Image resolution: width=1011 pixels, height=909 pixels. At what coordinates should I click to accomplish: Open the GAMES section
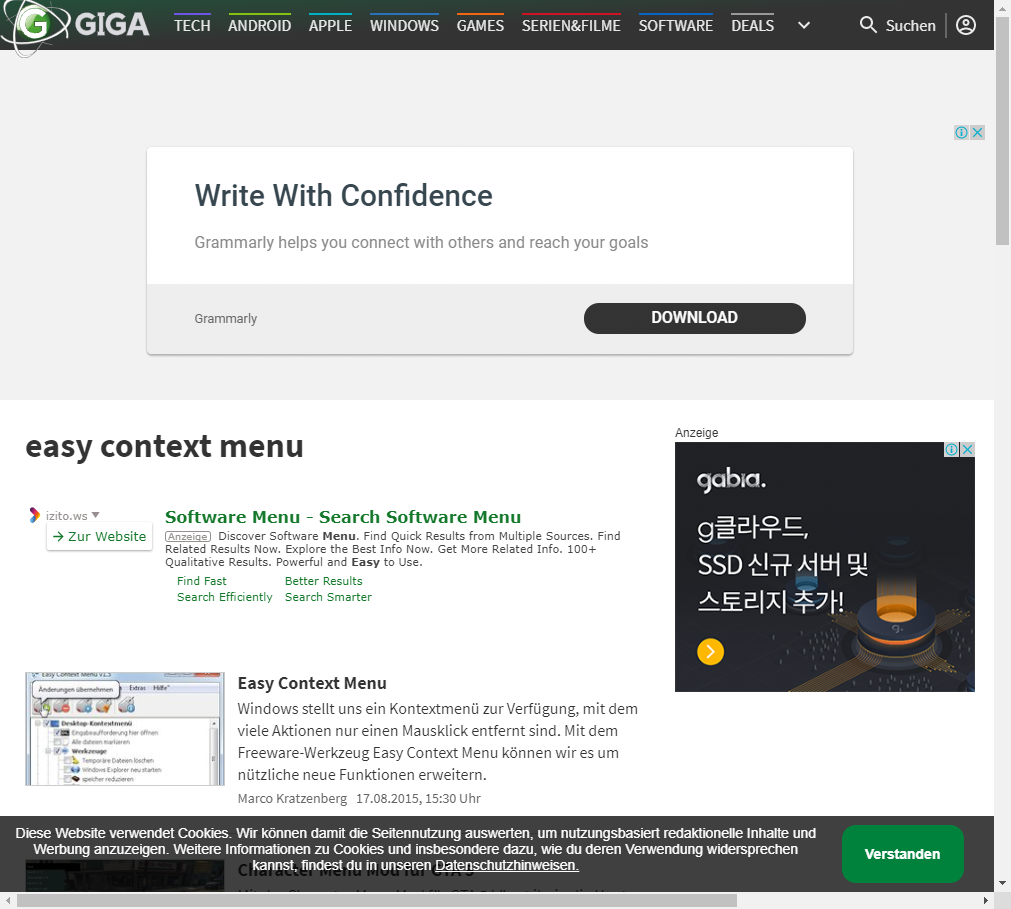click(480, 26)
